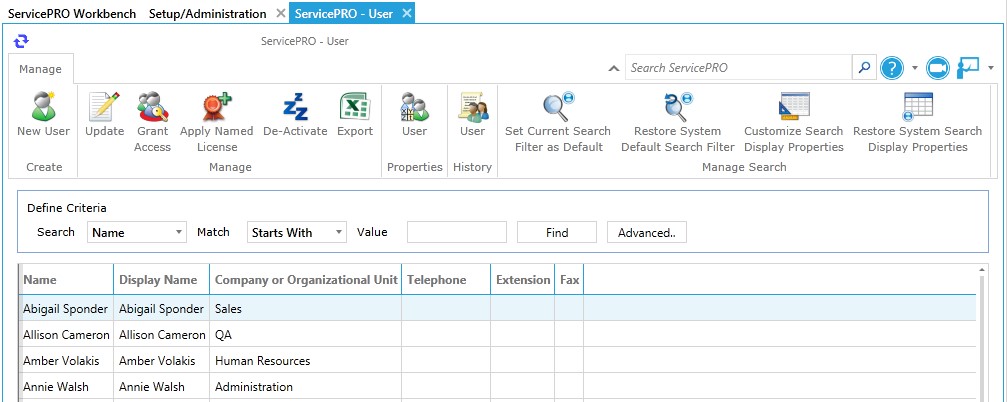Click the Telephone column header
Screen dimensions: 1007x402
pos(446,280)
